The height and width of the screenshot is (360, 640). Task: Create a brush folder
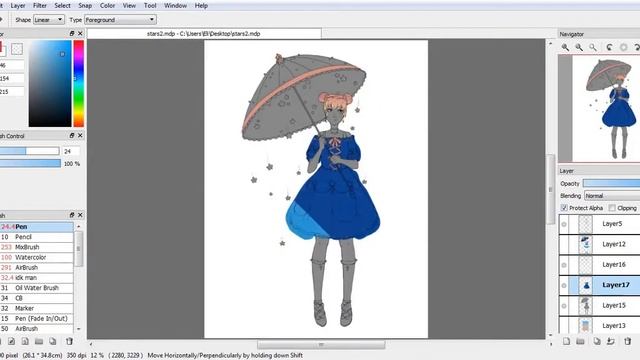click(39, 341)
